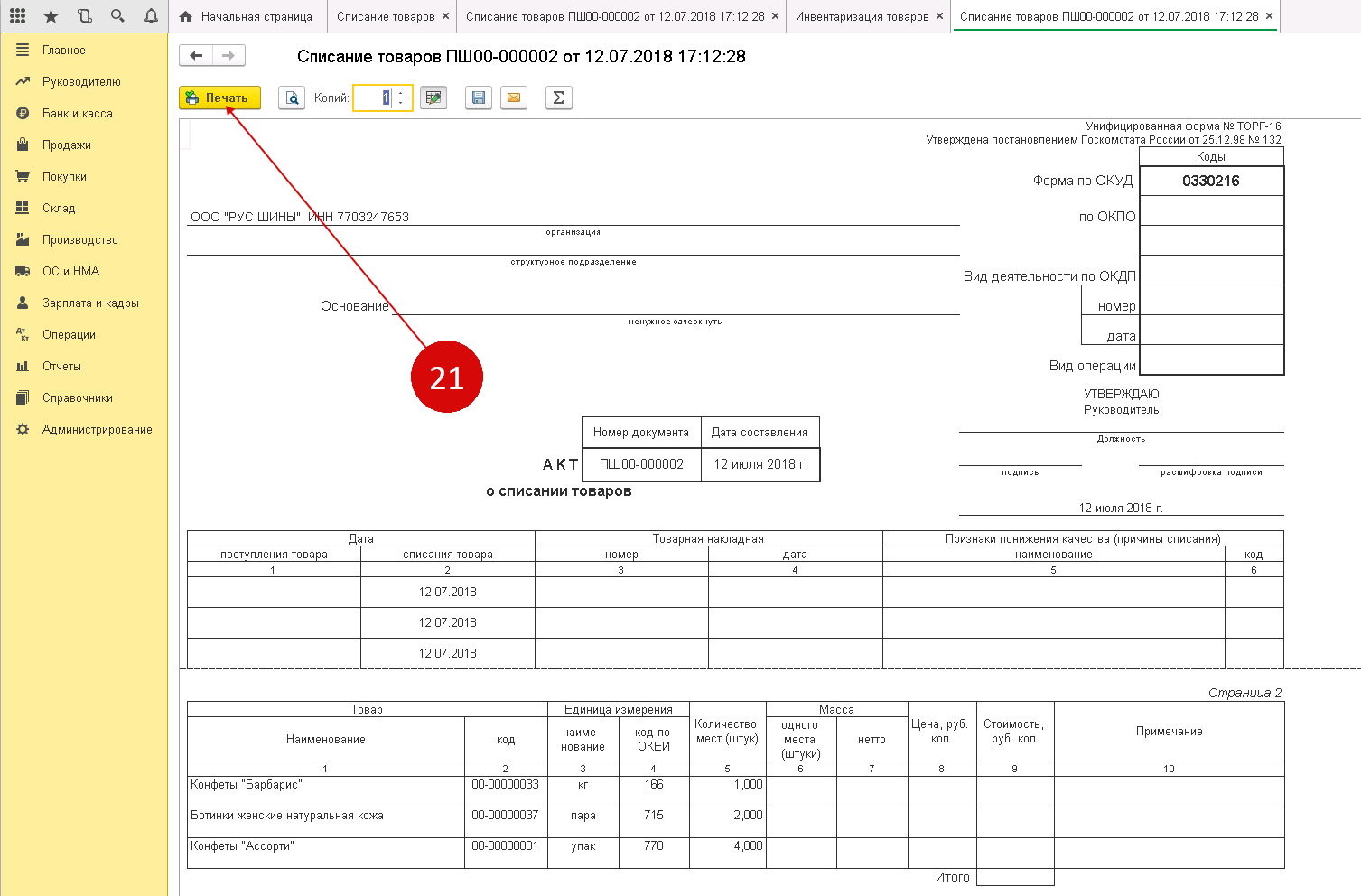The image size is (1361, 896).
Task: Click the yellow Печать button
Action: click(x=219, y=98)
